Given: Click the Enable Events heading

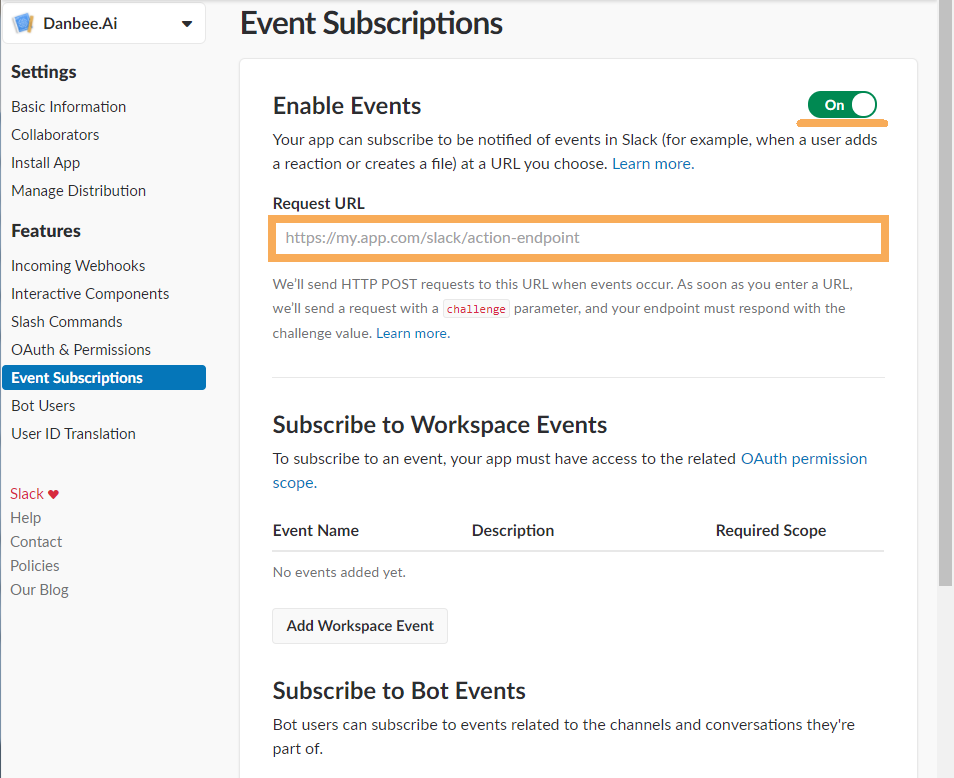Looking at the screenshot, I should click(347, 106).
